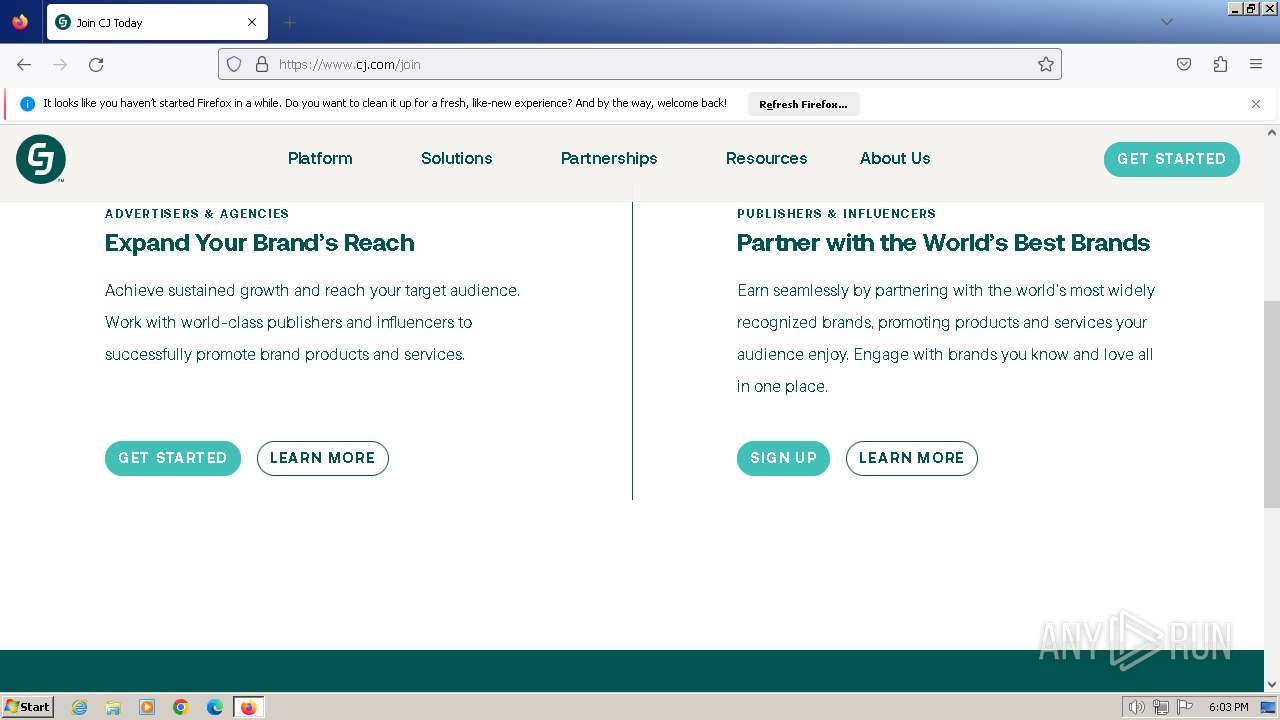Select the Join CJ Today tab
This screenshot has height=720, width=1280.
[157, 22]
